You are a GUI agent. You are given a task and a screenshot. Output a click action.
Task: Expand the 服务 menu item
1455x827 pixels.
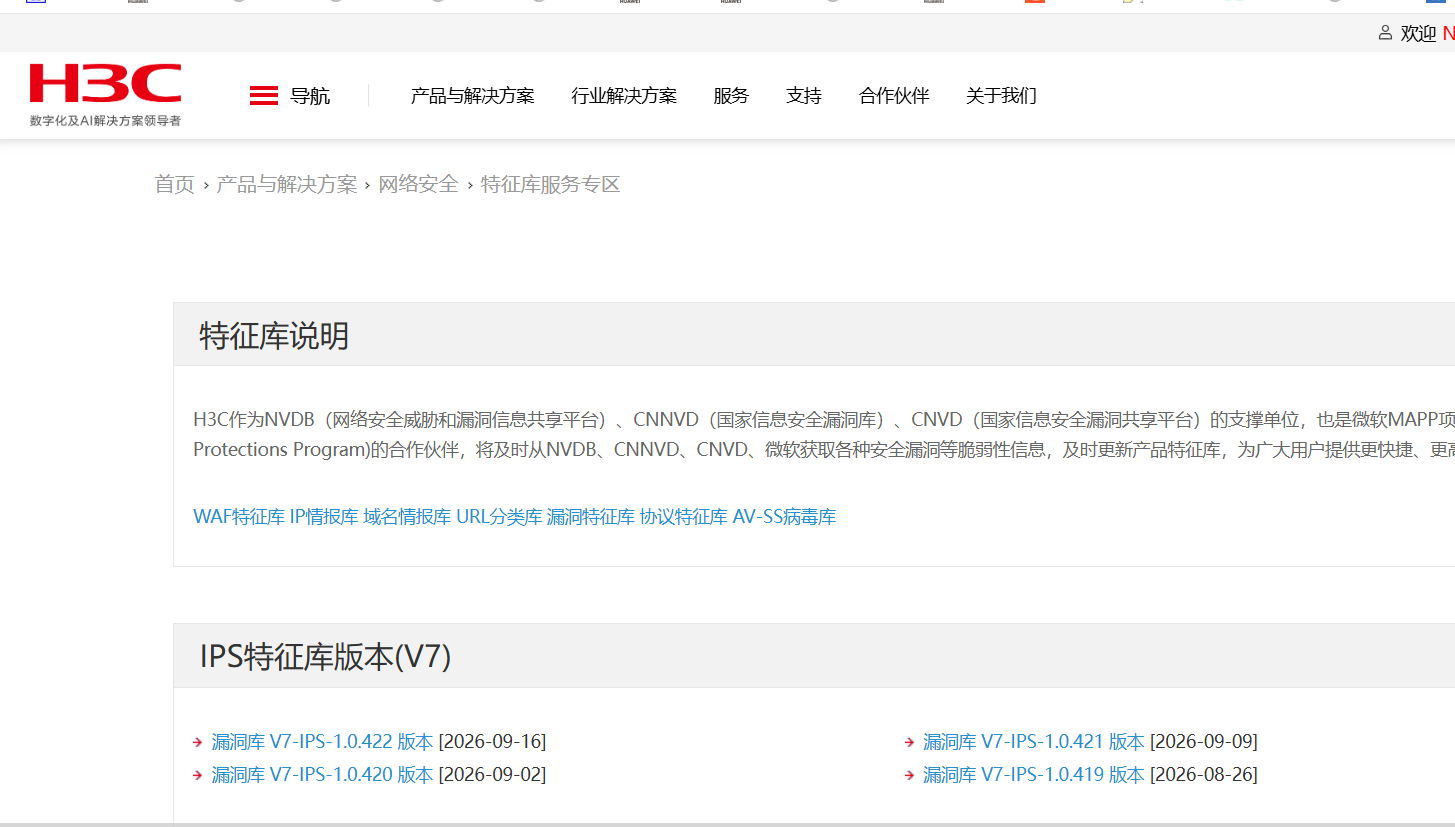pyautogui.click(x=731, y=96)
